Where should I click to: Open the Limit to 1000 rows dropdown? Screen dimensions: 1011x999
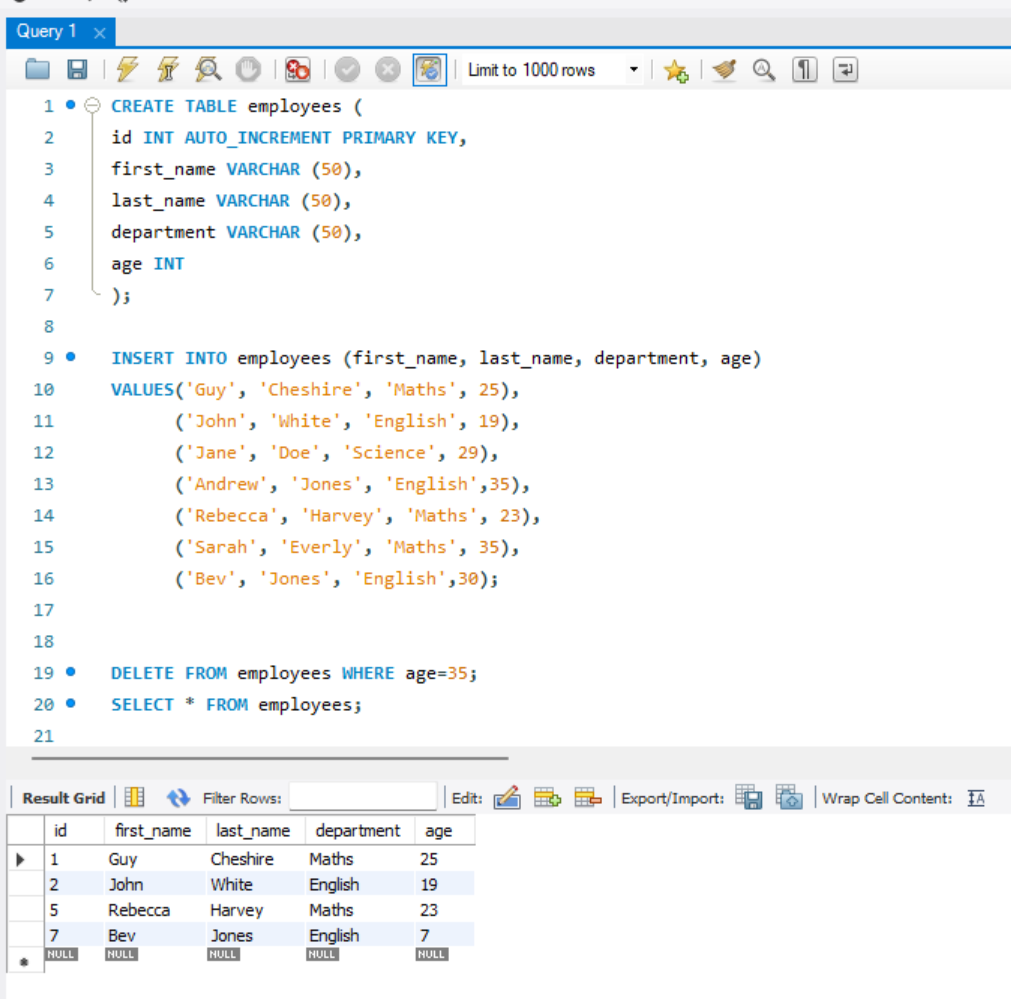[635, 70]
